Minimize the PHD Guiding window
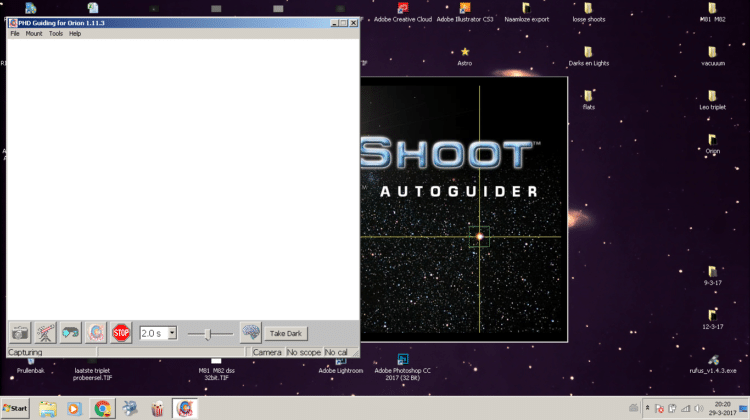 (334, 23)
